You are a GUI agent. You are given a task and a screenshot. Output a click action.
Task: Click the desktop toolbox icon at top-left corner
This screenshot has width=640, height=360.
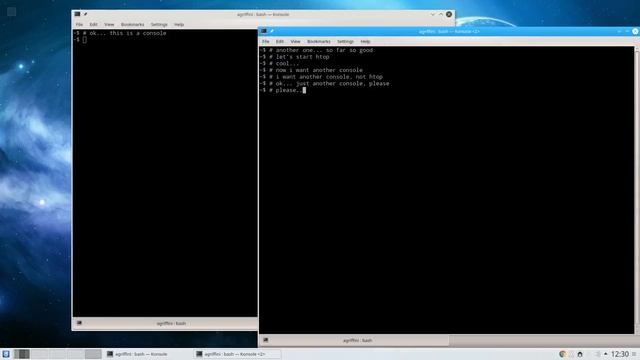pos(11,12)
